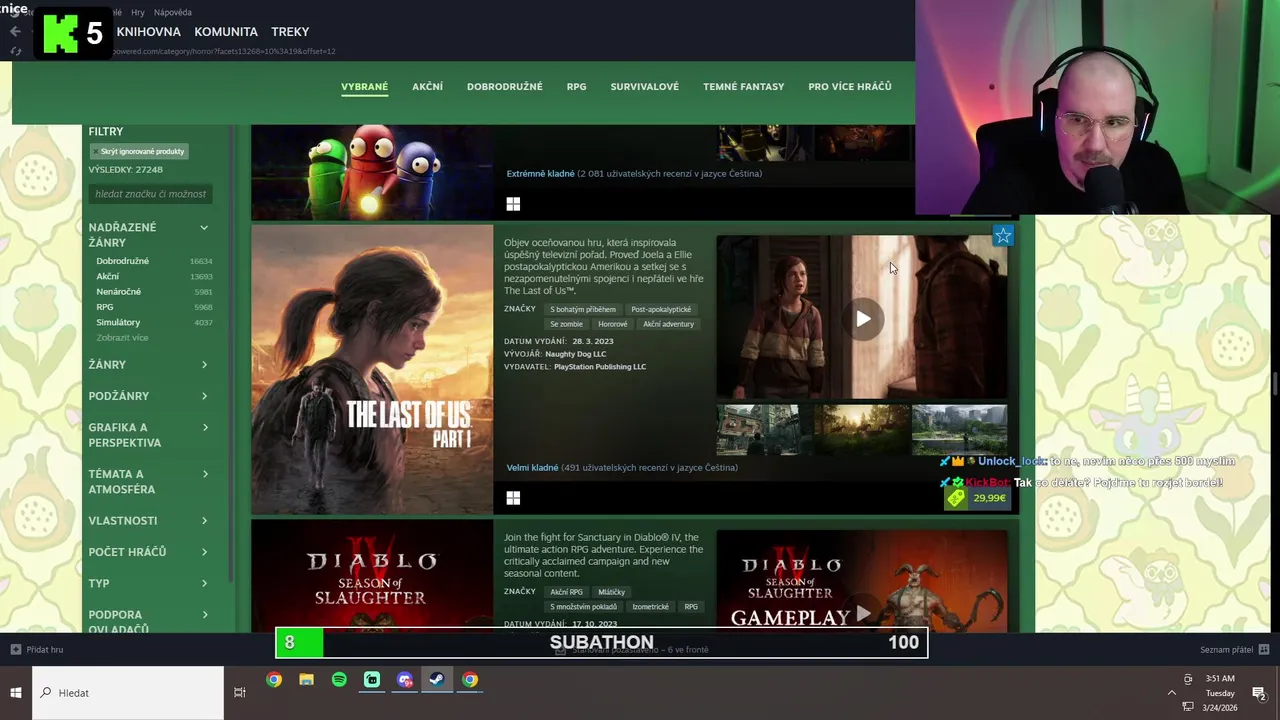Open Komunita in Steam navigation
Viewport: 1280px width, 720px height.
click(226, 32)
